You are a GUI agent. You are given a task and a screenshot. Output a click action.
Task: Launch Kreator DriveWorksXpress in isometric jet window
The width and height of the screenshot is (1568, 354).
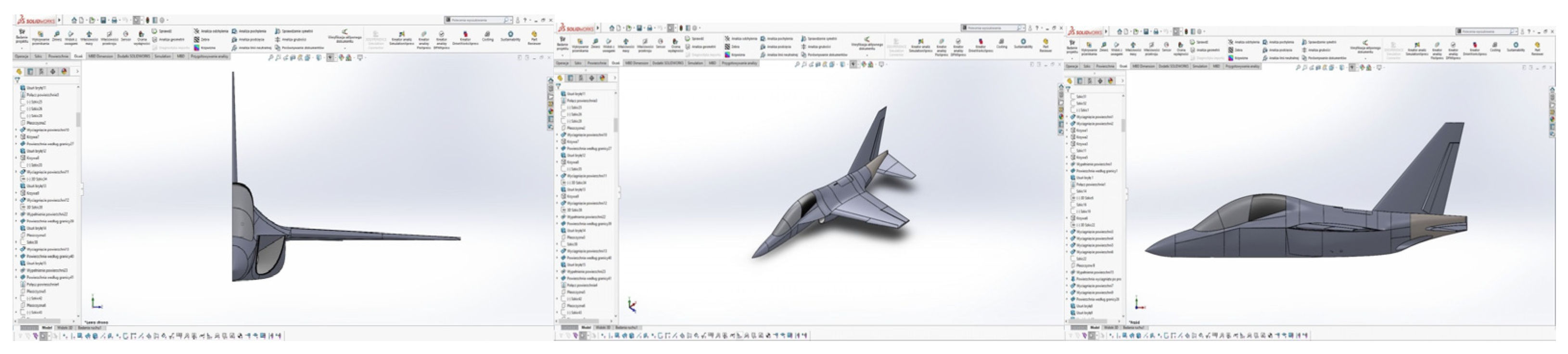click(980, 45)
